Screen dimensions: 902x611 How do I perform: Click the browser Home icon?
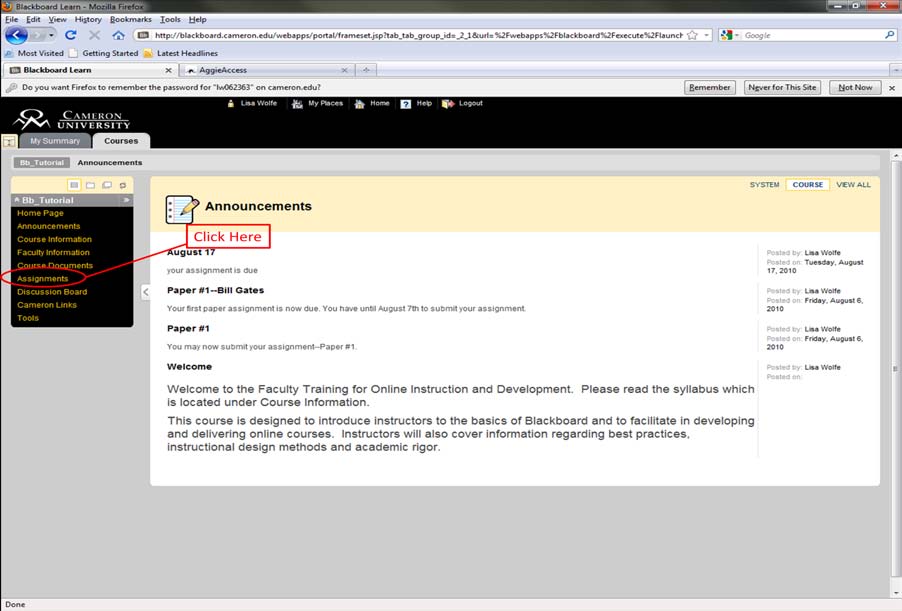click(x=119, y=35)
